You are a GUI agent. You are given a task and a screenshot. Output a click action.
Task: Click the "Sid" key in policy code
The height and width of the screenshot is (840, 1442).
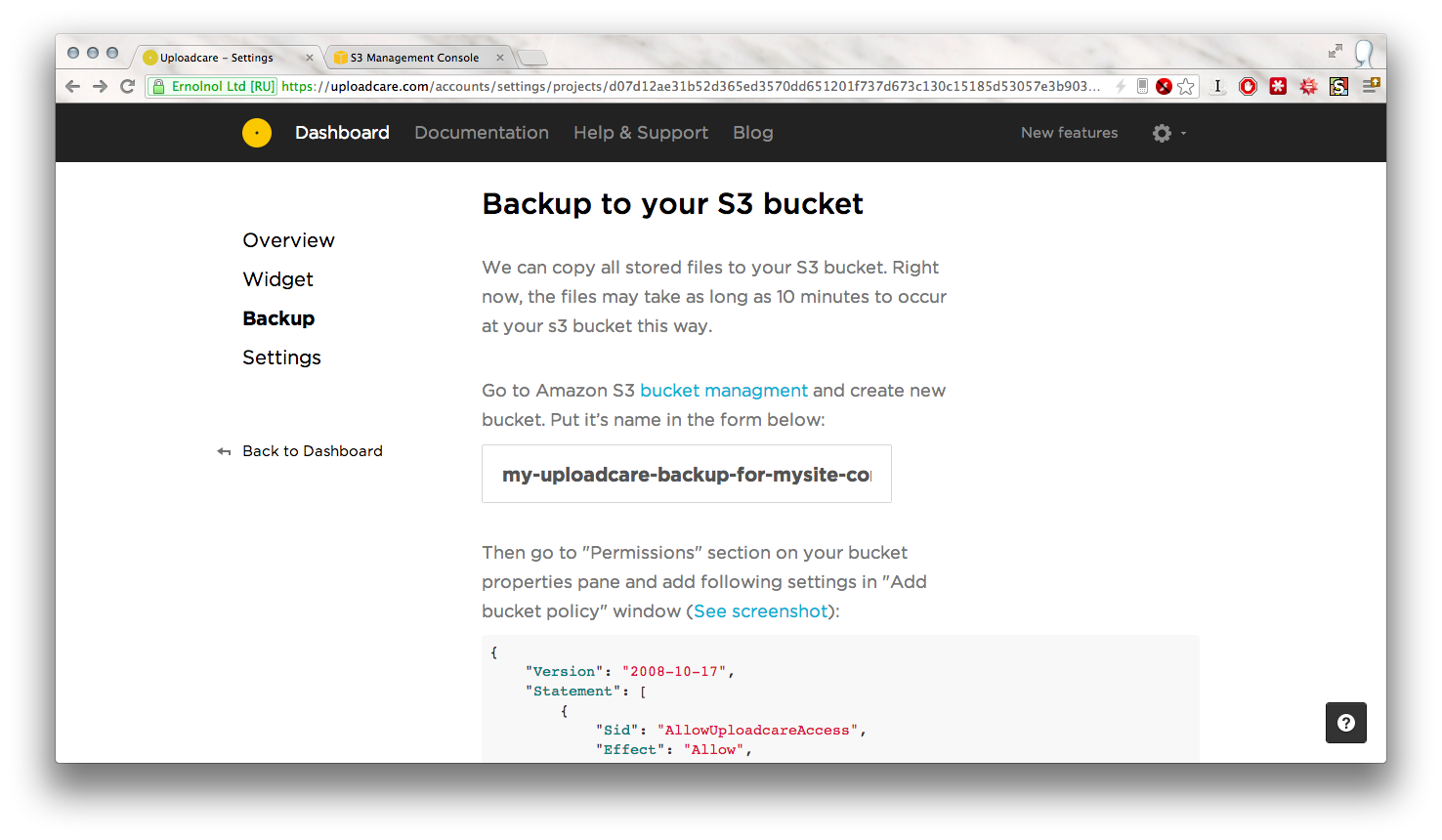point(617,730)
